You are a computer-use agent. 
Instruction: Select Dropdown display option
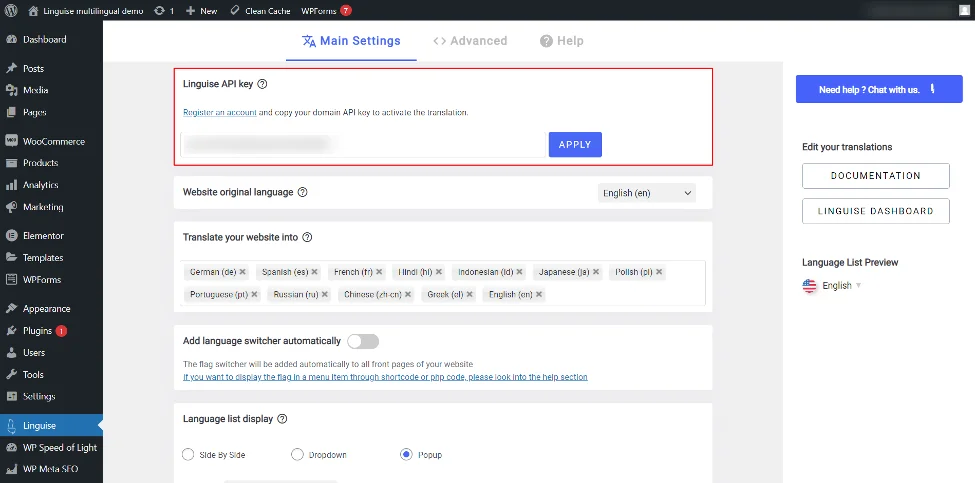point(297,454)
